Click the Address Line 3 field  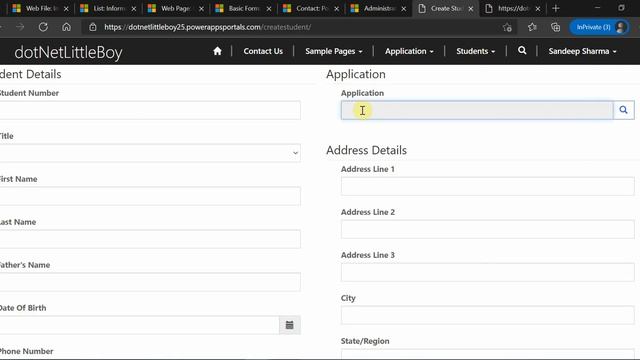click(x=488, y=272)
